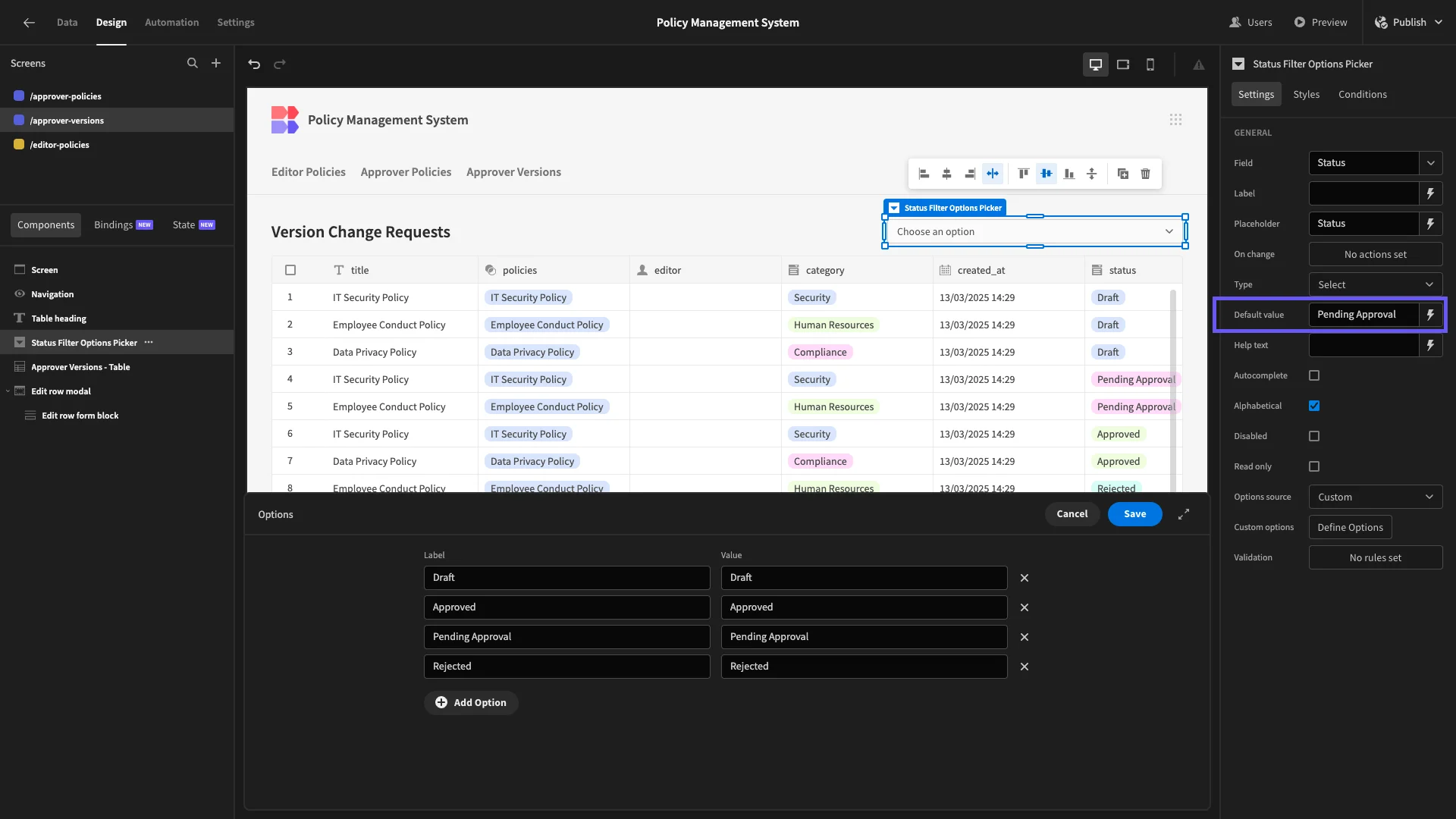Open the warning triangle icon
The image size is (1456, 819).
[1199, 64]
